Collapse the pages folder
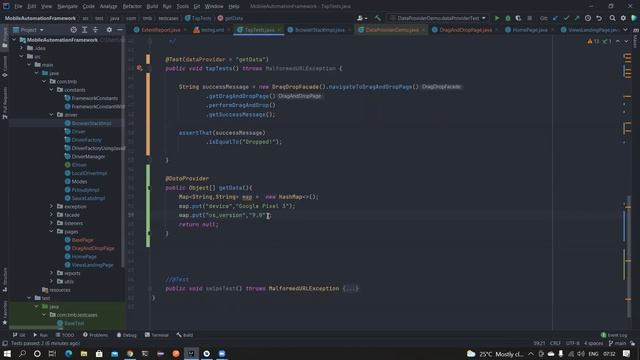 (52, 231)
